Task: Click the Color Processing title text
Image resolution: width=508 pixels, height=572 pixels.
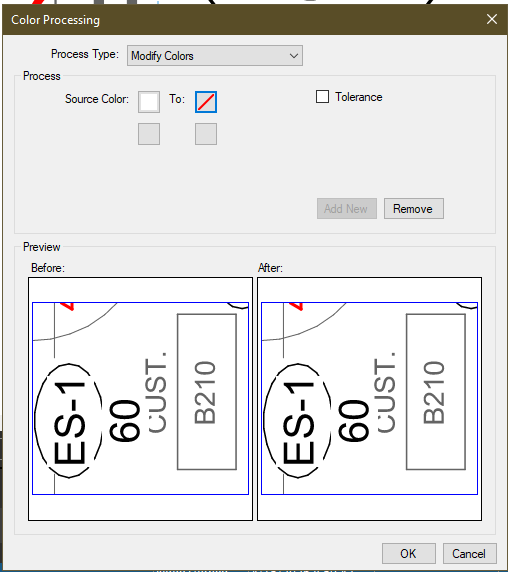Action: (x=55, y=20)
